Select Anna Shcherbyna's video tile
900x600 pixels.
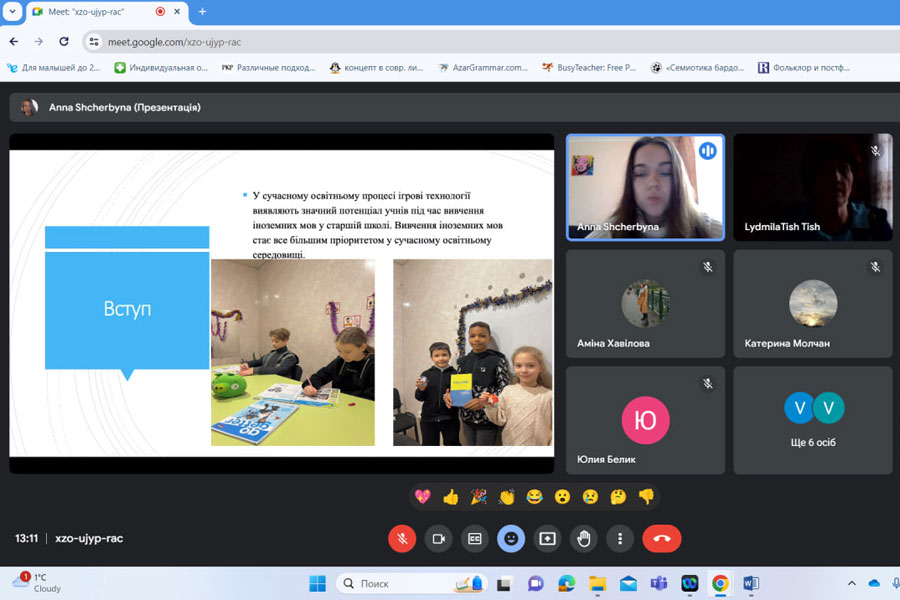(x=645, y=187)
